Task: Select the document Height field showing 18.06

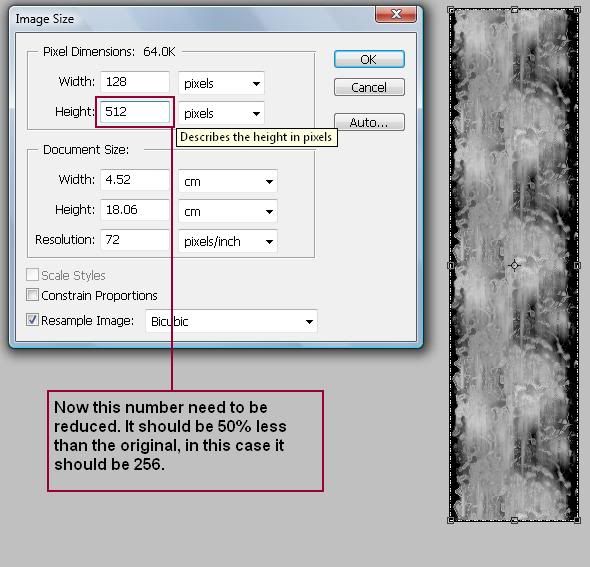Action: click(135, 210)
